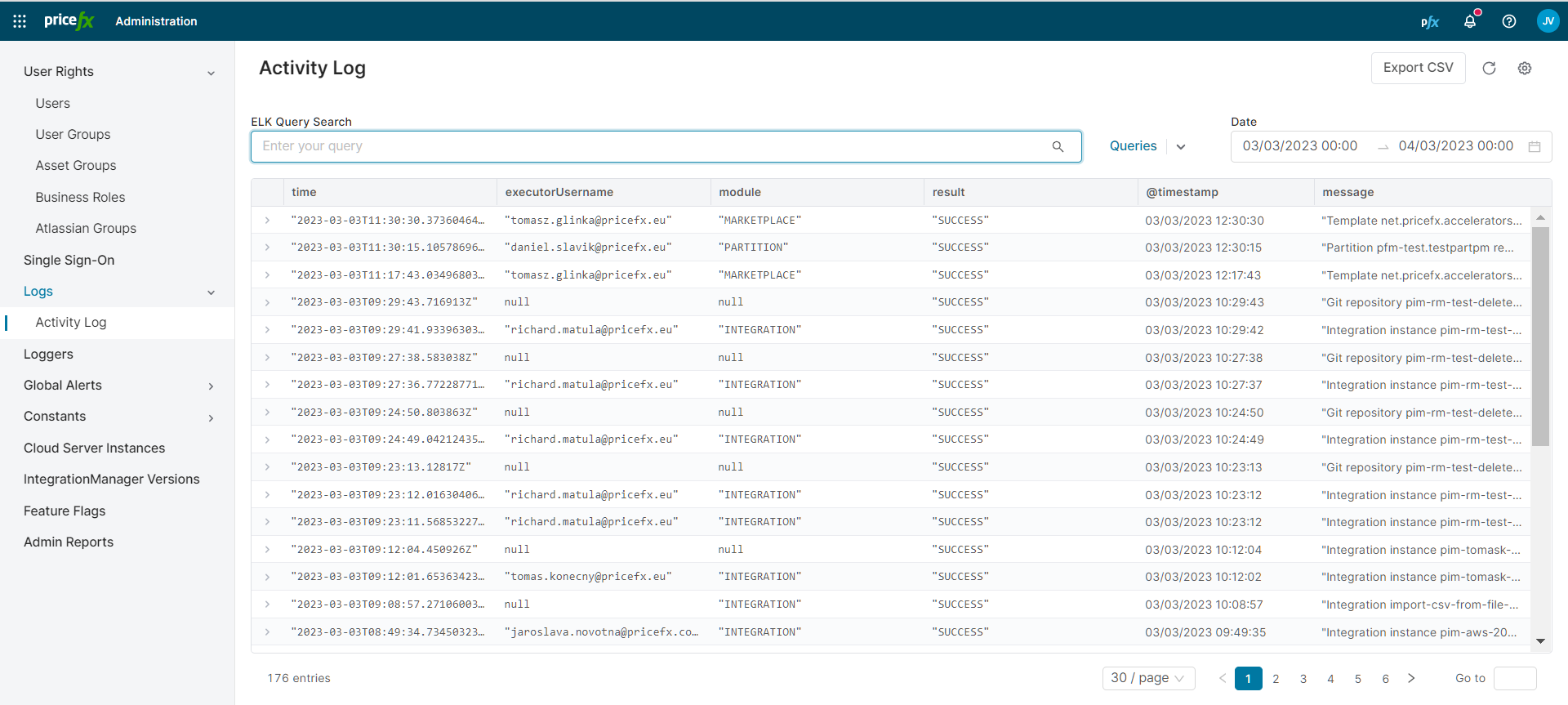Expand the first log row for tomasz.glinka
Viewport: 1568px width, 705px height.
[x=267, y=221]
